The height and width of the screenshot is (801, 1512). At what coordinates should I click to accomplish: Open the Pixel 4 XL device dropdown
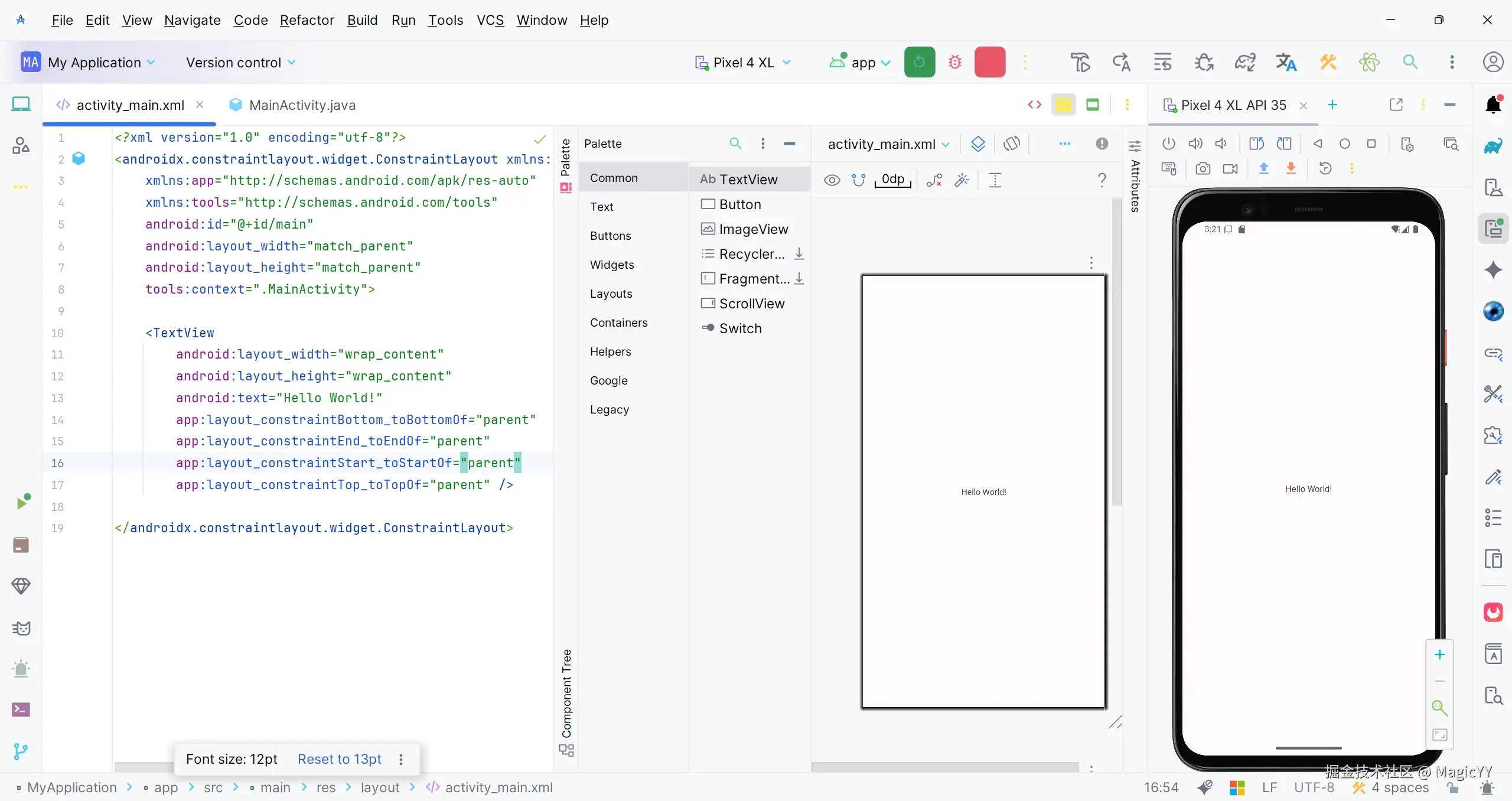click(x=743, y=63)
